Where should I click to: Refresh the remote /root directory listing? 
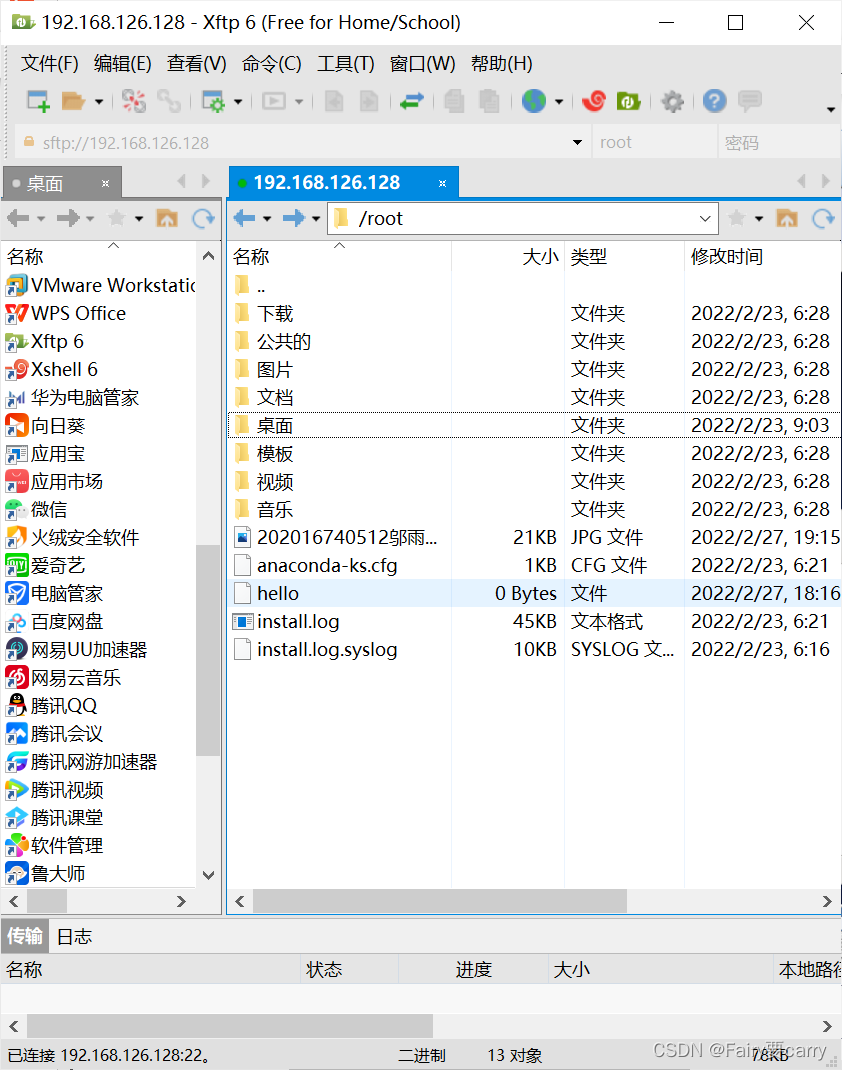tap(824, 217)
